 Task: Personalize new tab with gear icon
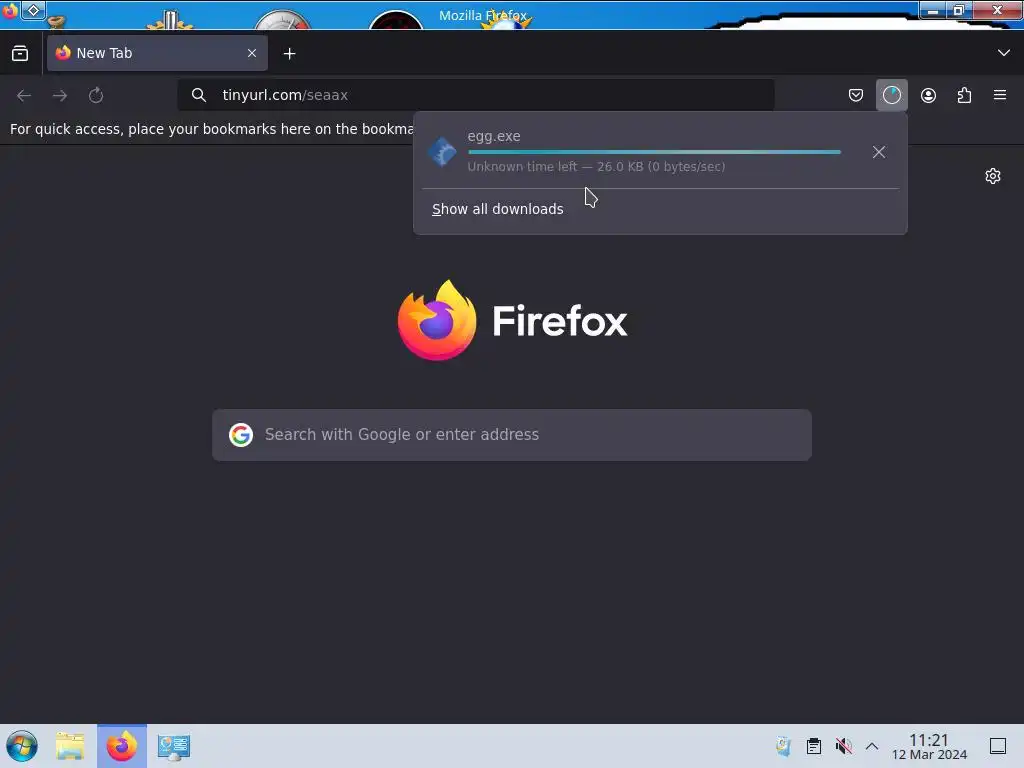(x=993, y=176)
